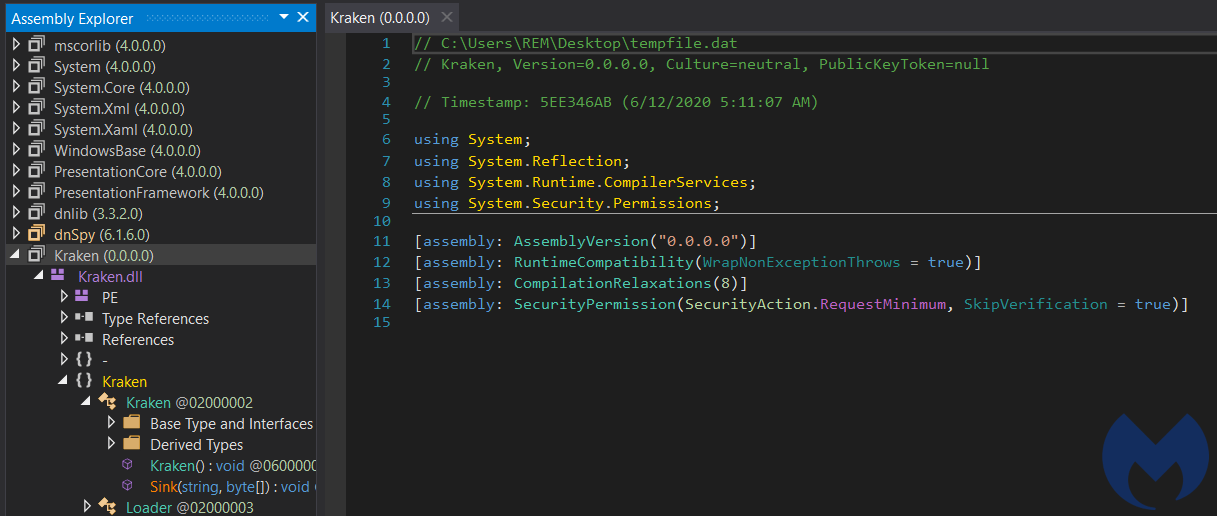Click the mscorlib assembly icon
Image resolution: width=1217 pixels, height=516 pixels.
click(x=37, y=45)
